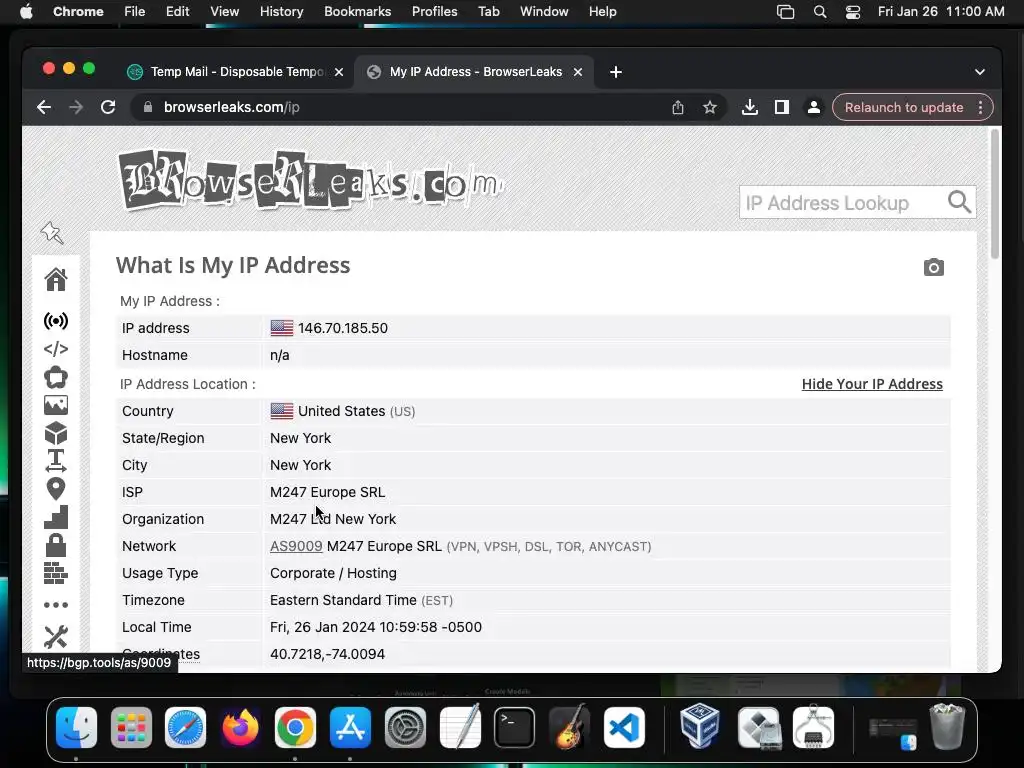Open Firefox from the Dock
The height and width of the screenshot is (768, 1024).
[x=240, y=727]
